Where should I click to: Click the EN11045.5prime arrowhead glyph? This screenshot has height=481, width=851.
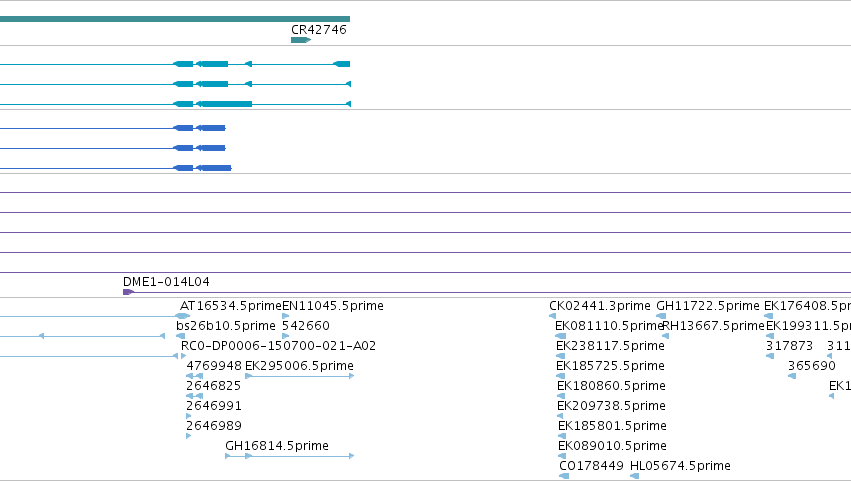tap(285, 316)
